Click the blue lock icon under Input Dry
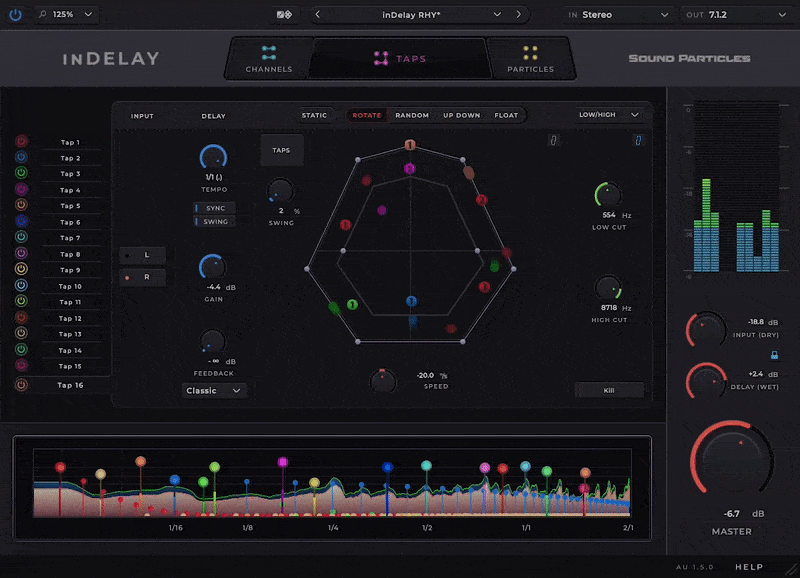Screen dimensions: 800x578 [774, 355]
